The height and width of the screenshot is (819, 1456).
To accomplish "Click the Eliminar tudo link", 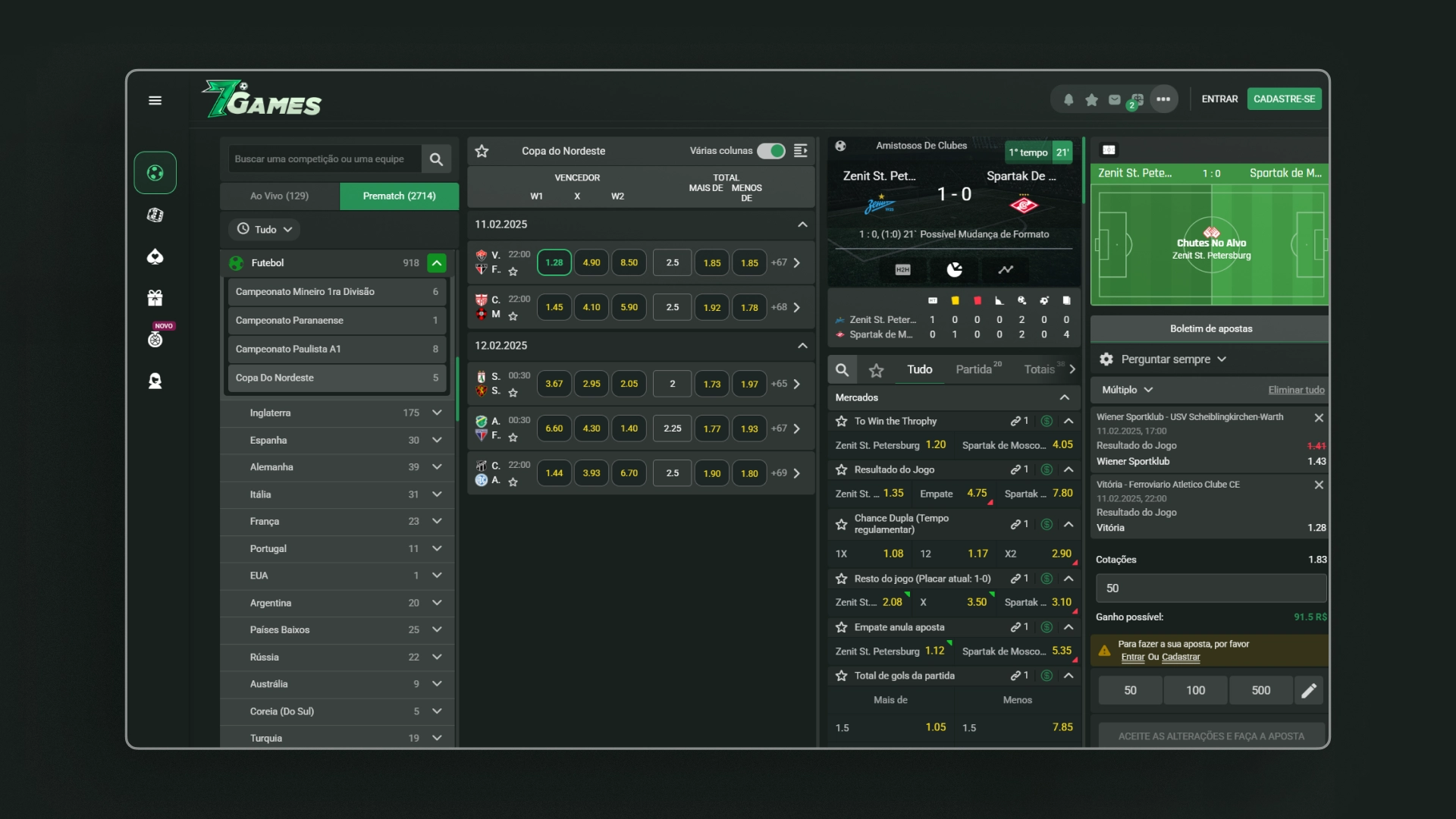I will (1296, 390).
